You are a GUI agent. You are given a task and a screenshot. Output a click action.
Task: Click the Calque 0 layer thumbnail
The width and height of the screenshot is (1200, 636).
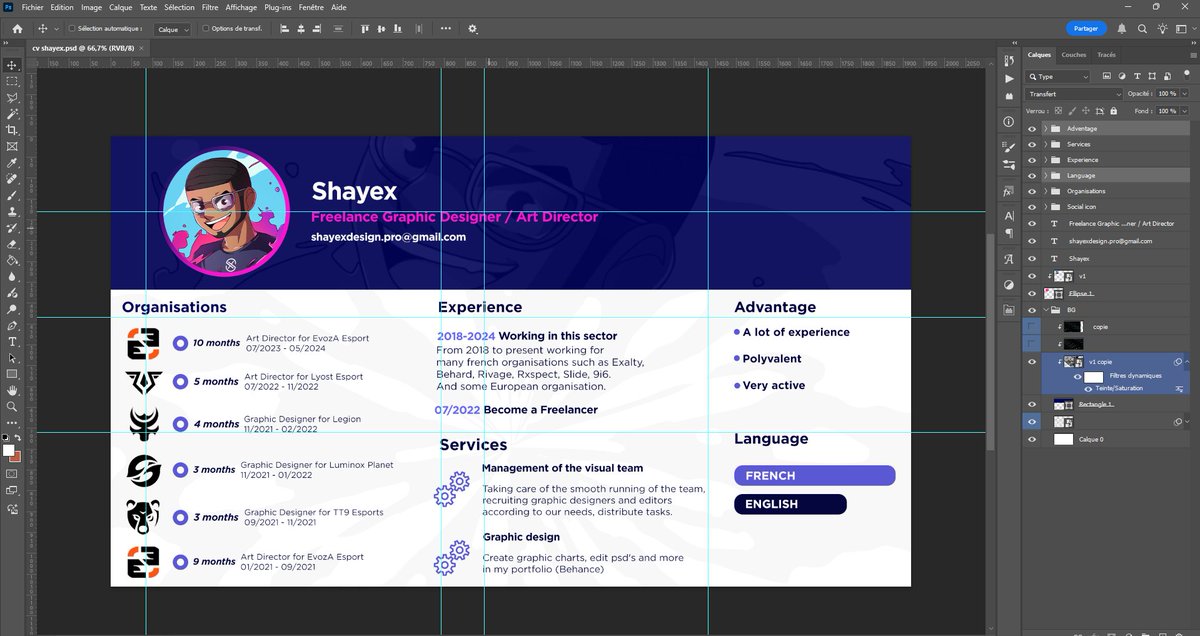tap(1063, 439)
